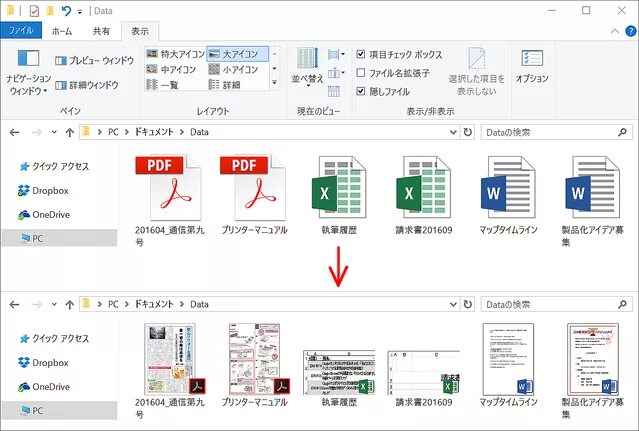Image resolution: width=639 pixels, height=431 pixels.
Task: Click Back arrow in the thumbnail-preview view
Action: tap(14, 305)
